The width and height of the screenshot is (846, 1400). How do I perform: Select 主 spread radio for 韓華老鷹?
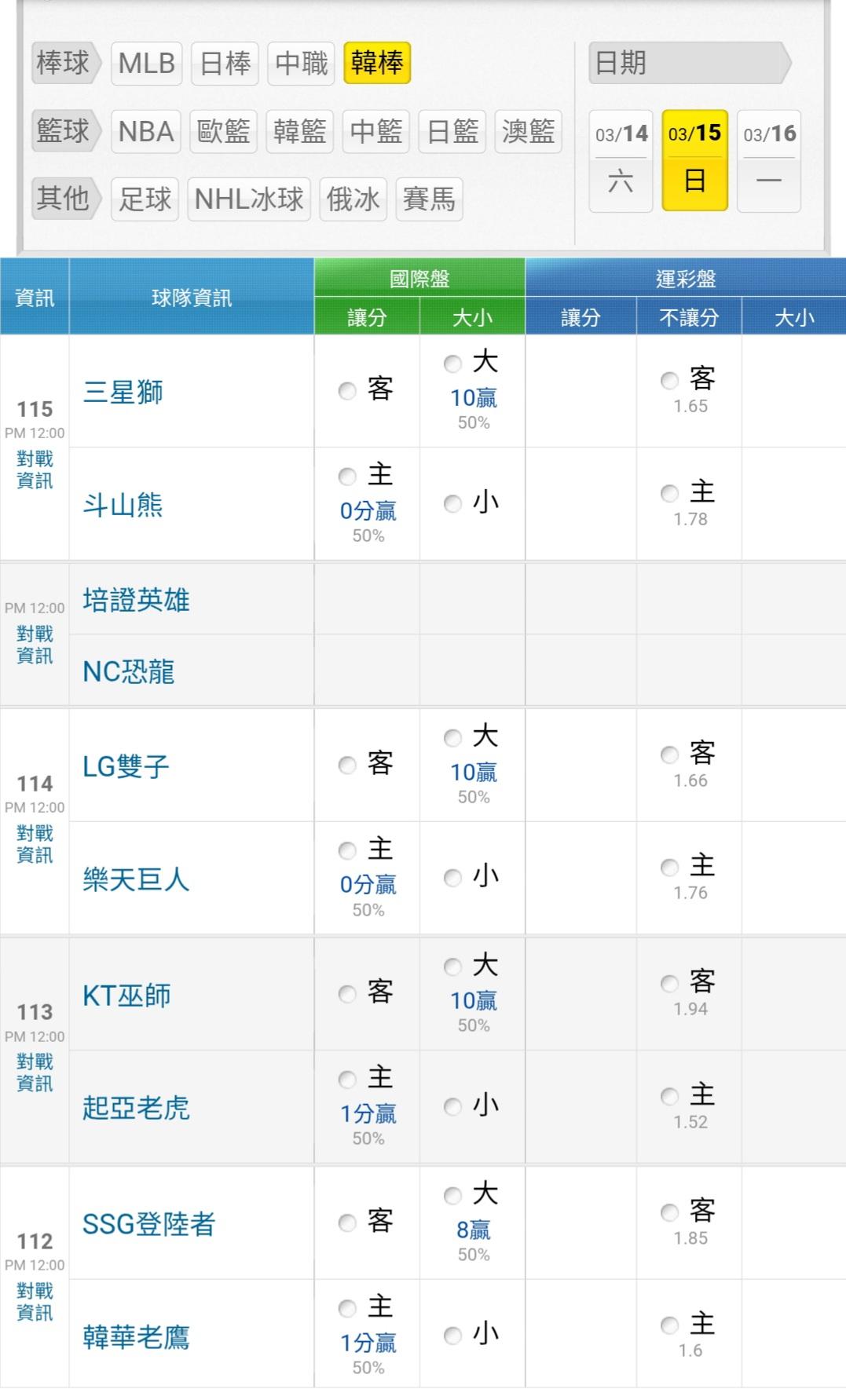(347, 1308)
